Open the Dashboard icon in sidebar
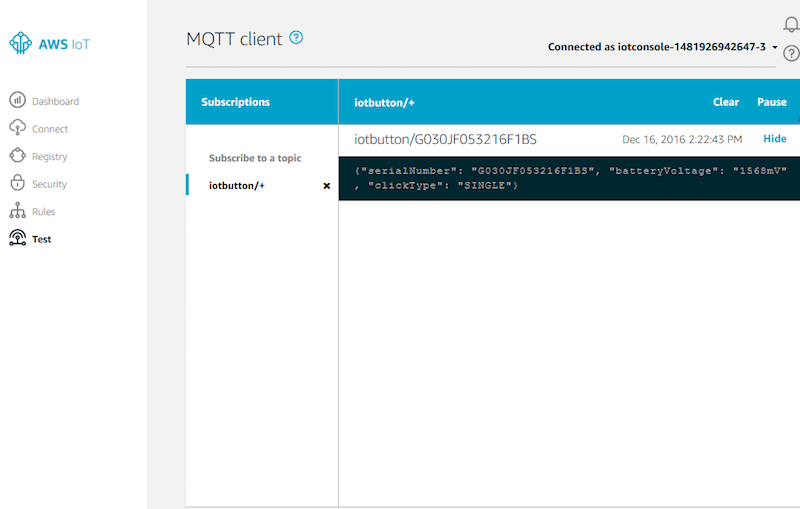 click(x=17, y=100)
